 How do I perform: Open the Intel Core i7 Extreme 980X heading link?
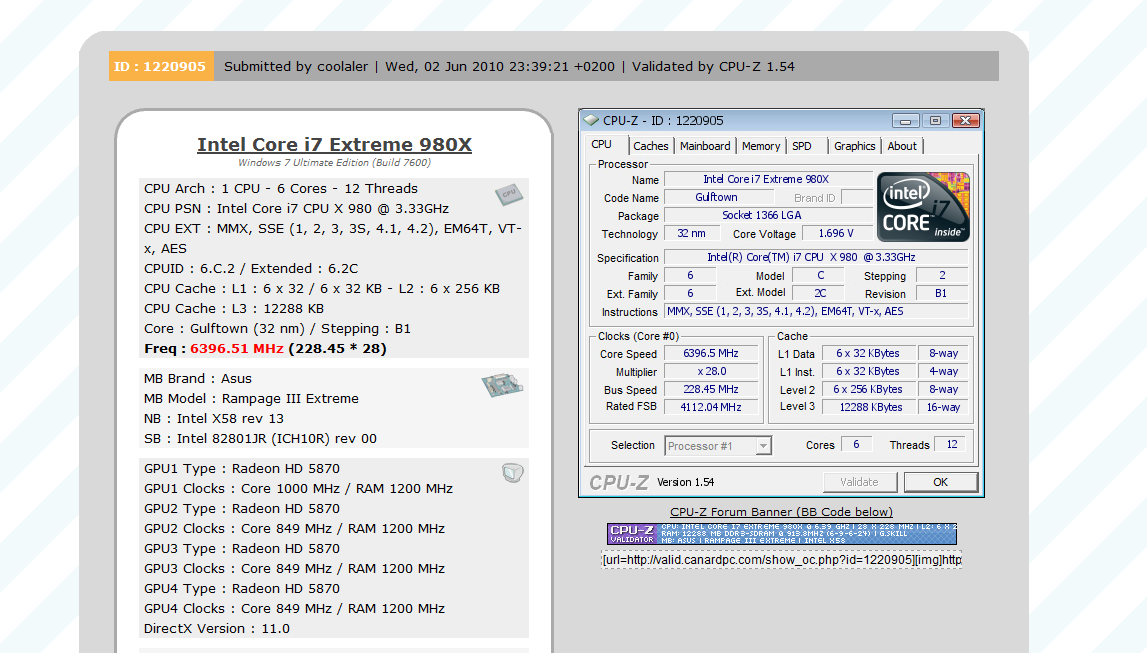(334, 145)
